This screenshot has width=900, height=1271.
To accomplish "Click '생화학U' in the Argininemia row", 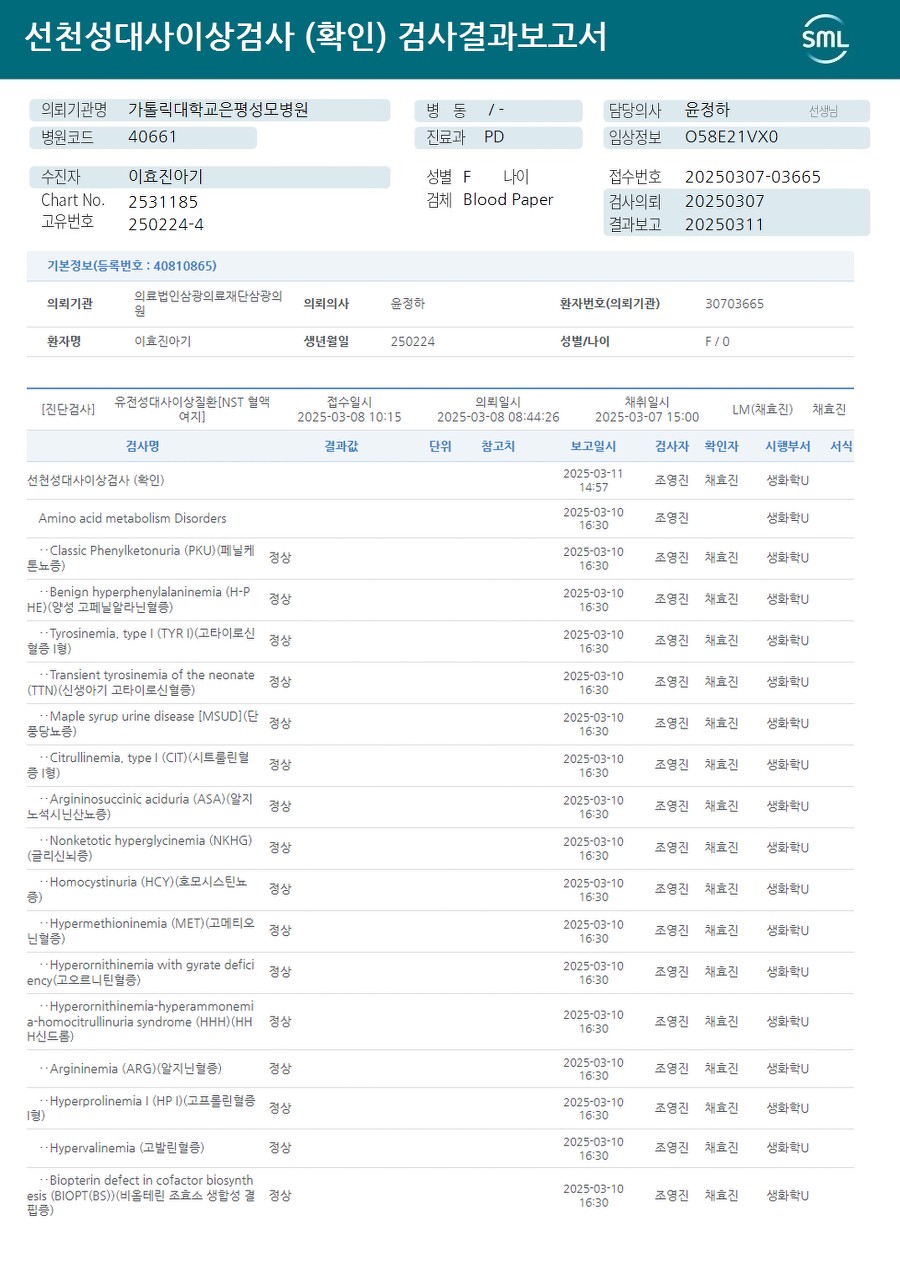I will tap(788, 1069).
